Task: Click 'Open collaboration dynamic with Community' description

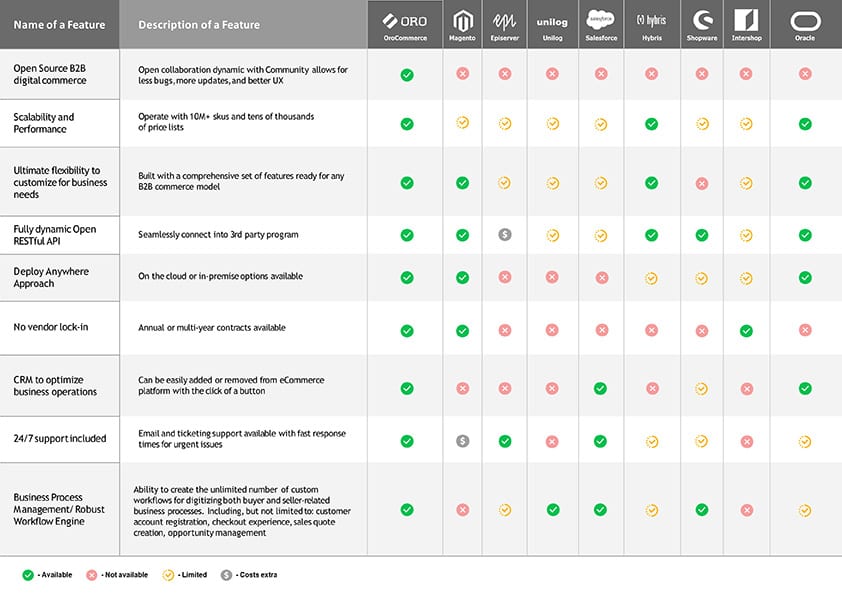Action: click(243, 75)
